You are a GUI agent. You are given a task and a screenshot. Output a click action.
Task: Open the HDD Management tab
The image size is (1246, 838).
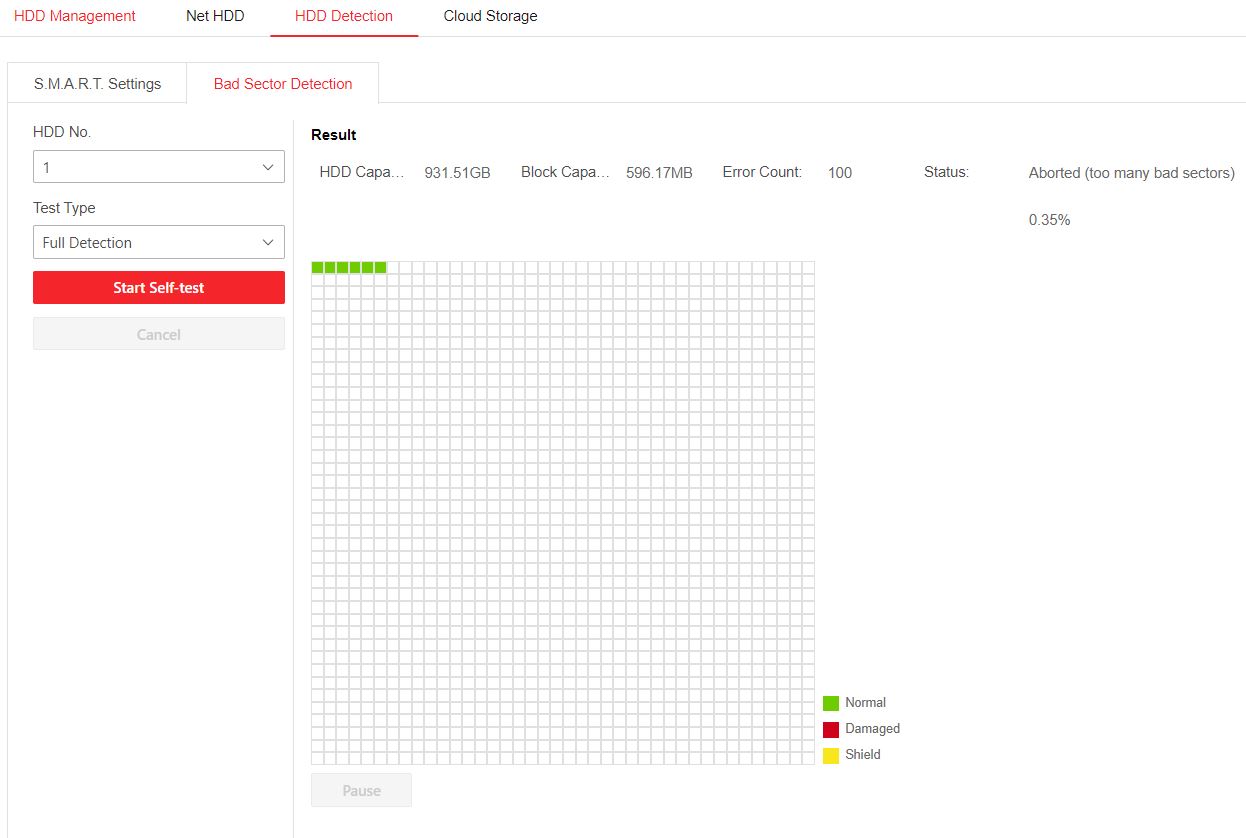pyautogui.click(x=75, y=16)
